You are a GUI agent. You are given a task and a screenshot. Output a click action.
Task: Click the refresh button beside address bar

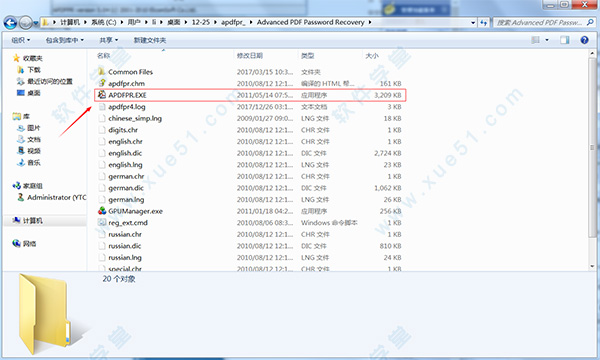[484, 23]
